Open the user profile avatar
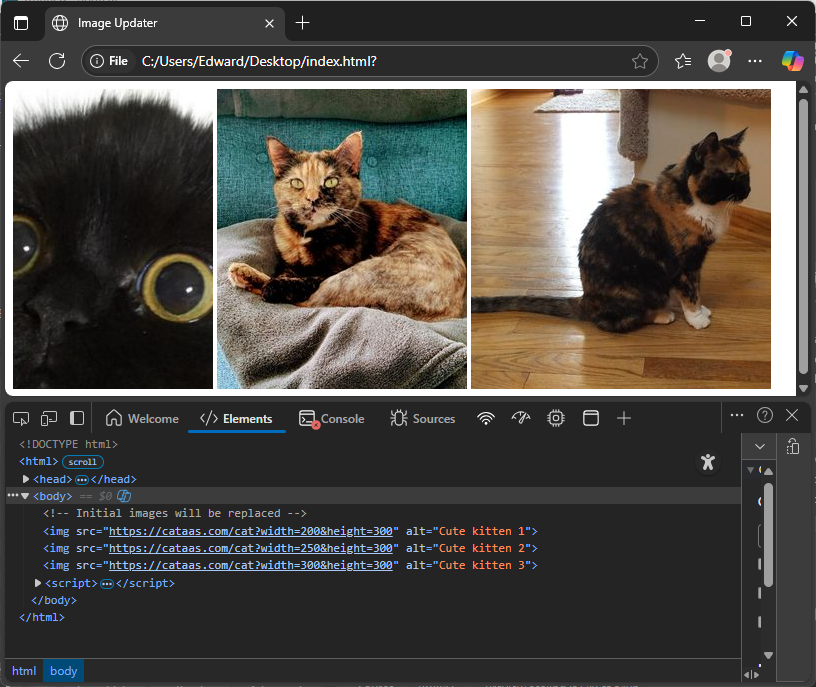Screen dimensions: 816x687 click(719, 61)
